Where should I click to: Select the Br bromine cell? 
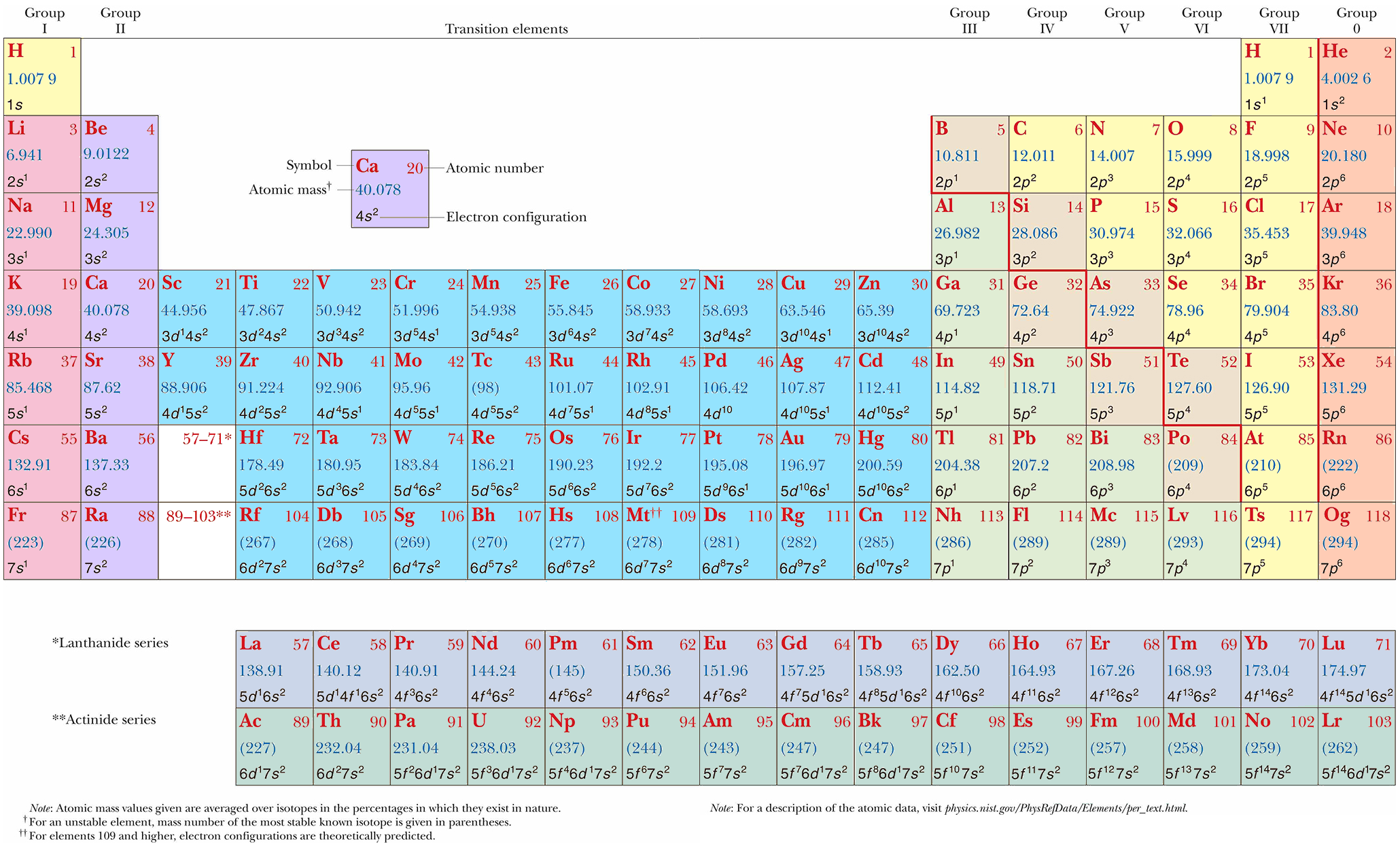[x=1280, y=309]
